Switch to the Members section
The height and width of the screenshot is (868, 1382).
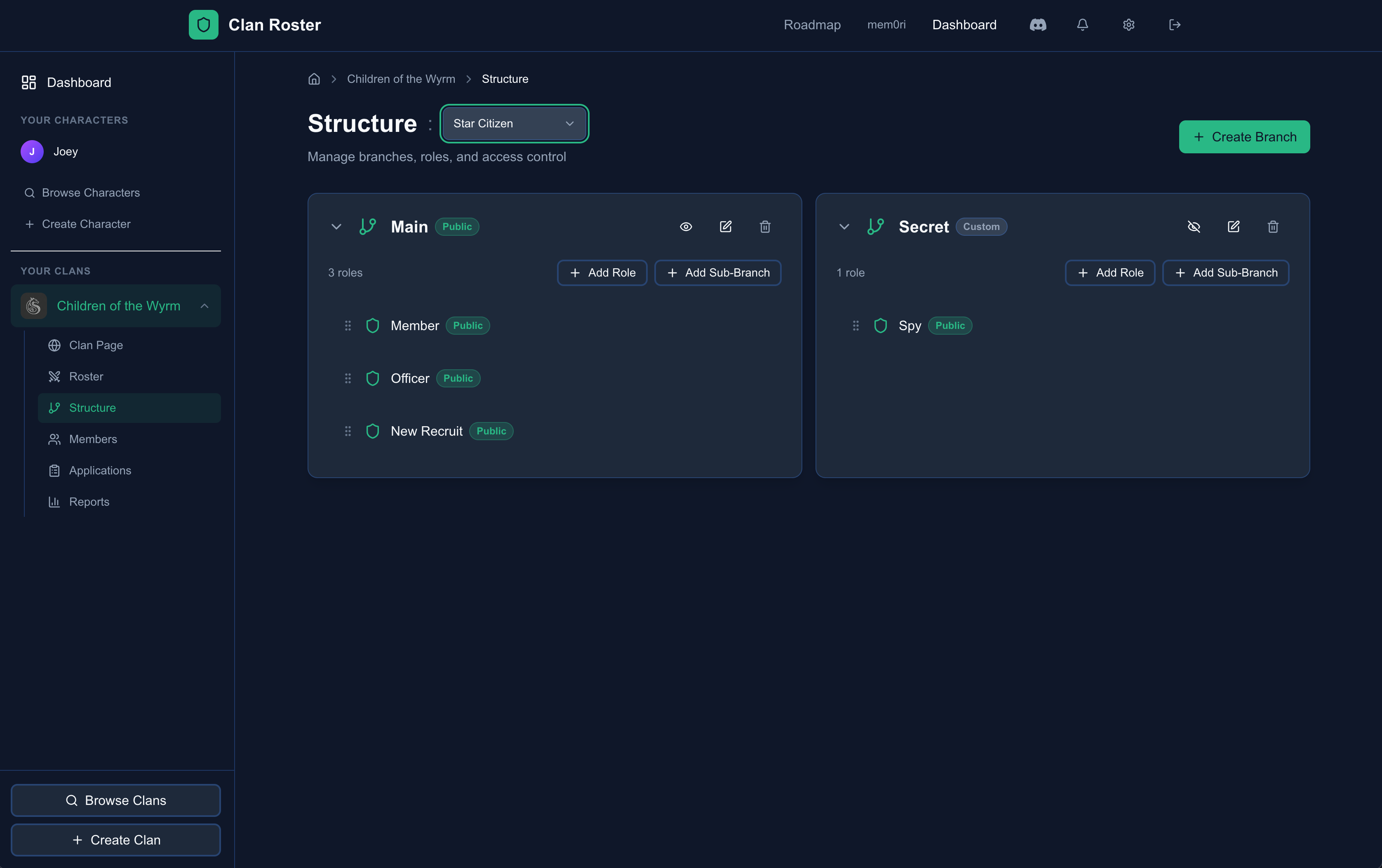click(93, 439)
